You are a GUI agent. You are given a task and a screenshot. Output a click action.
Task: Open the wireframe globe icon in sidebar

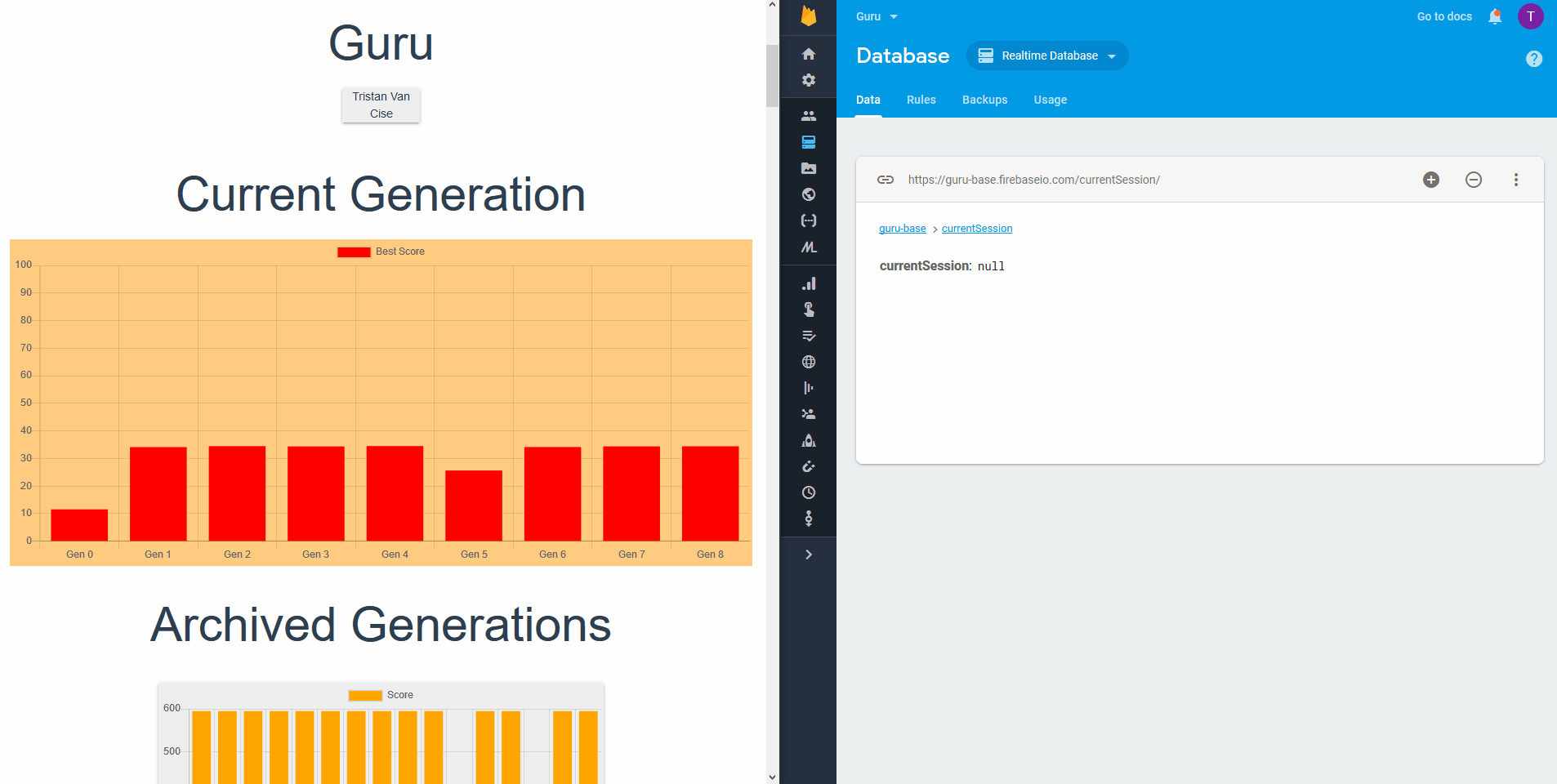click(809, 362)
